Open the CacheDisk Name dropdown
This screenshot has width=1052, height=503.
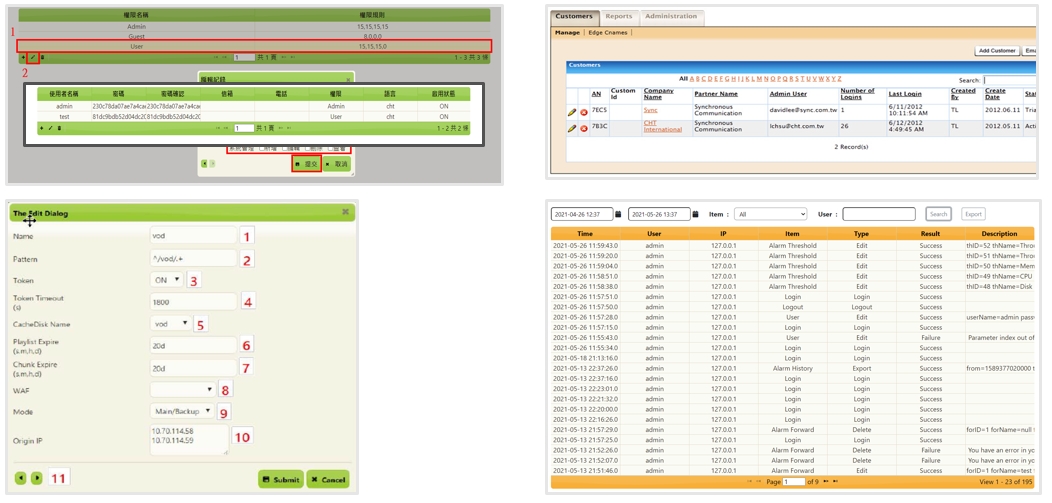click(x=170, y=324)
